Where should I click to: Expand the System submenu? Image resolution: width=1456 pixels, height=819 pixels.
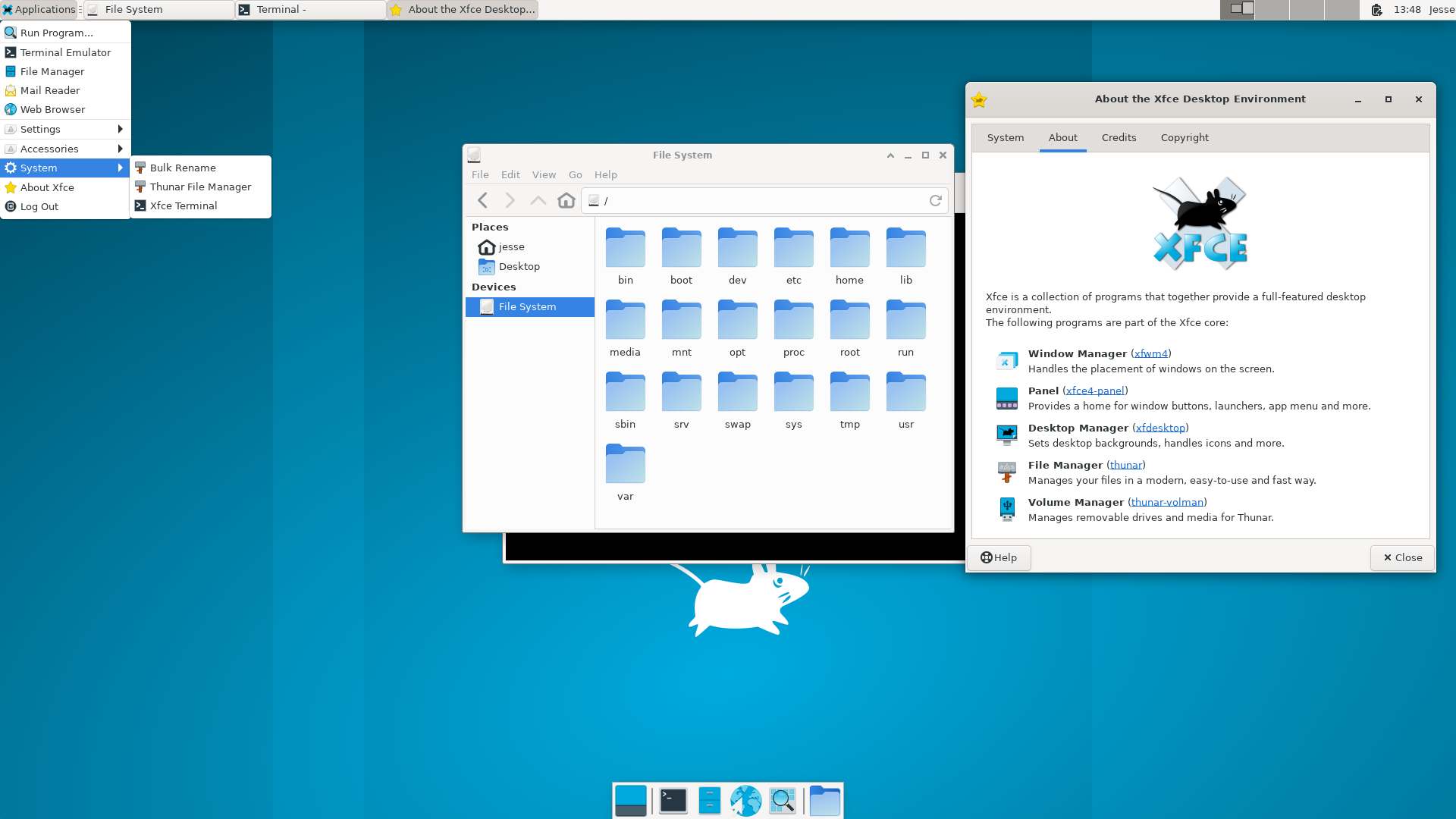[x=65, y=168]
